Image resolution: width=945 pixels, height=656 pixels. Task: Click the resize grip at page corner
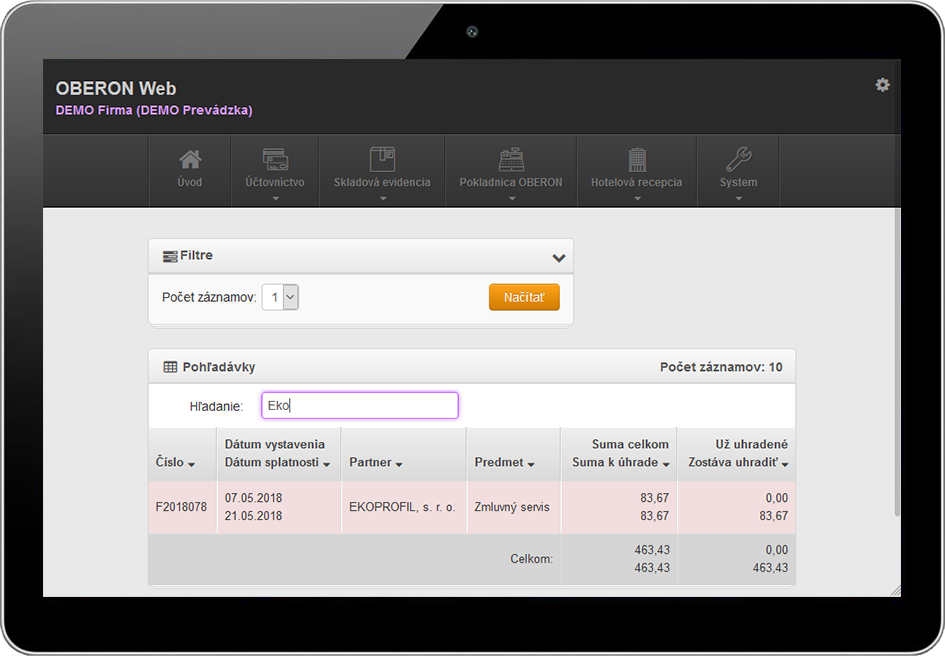pos(896,591)
